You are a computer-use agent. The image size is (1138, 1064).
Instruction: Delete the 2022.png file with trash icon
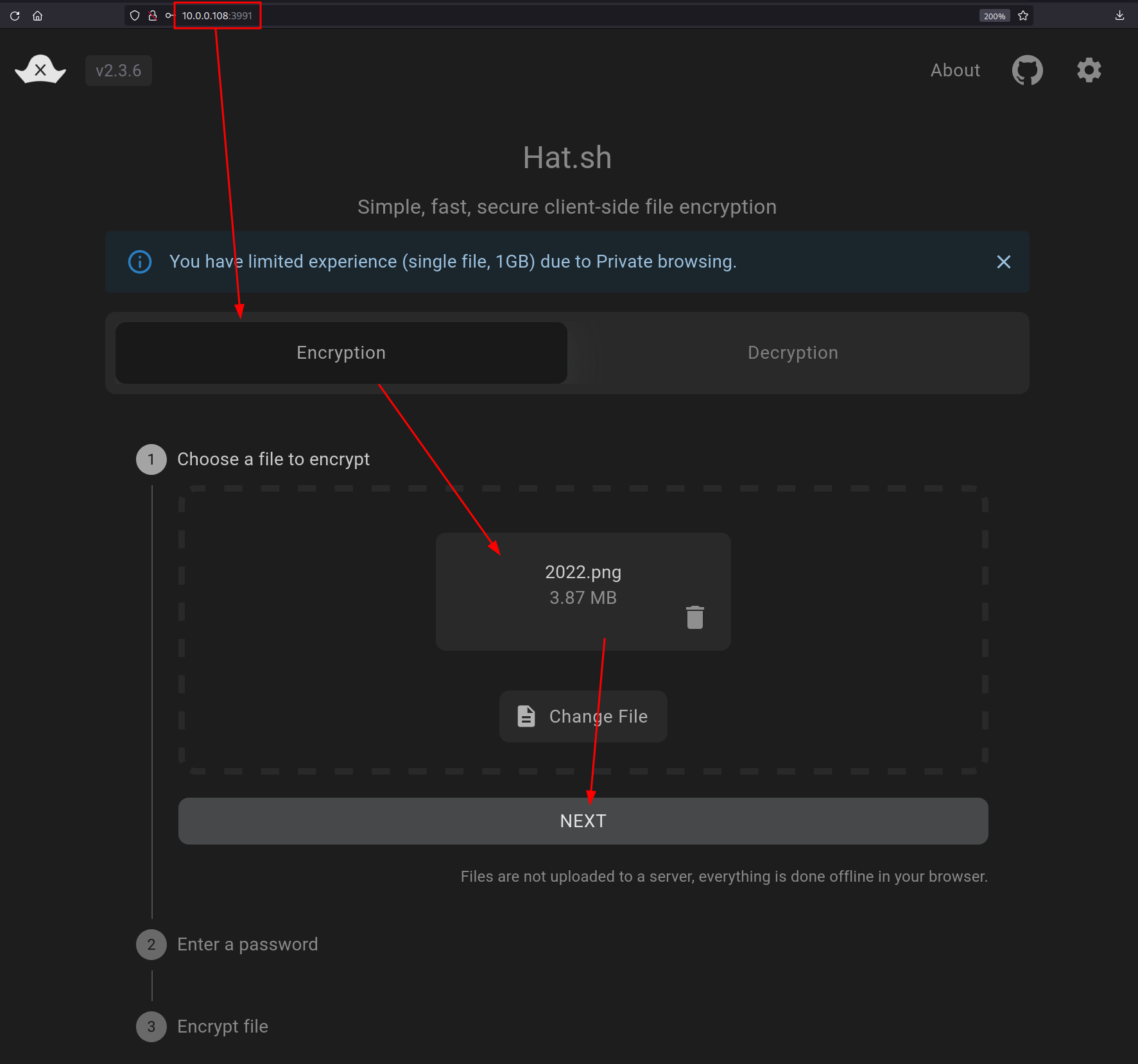click(694, 617)
